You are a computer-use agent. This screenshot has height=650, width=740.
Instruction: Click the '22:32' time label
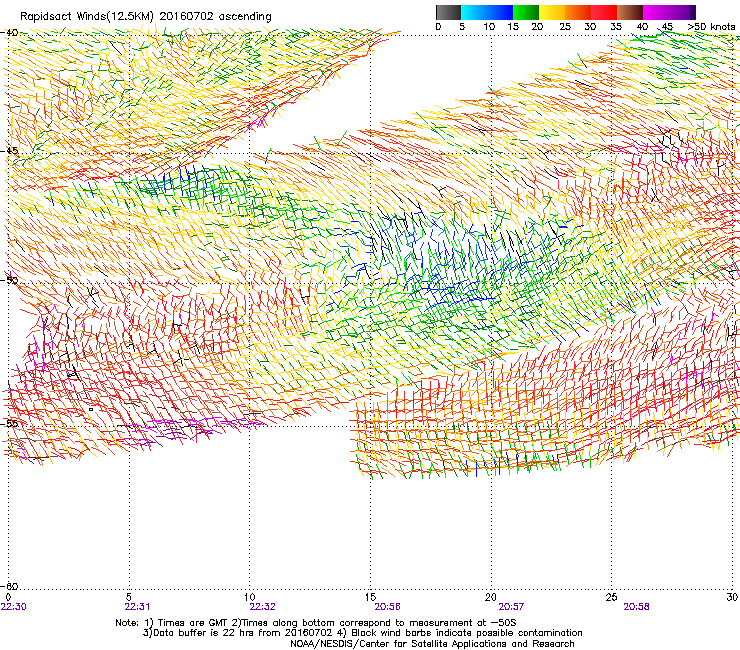pyautogui.click(x=262, y=607)
